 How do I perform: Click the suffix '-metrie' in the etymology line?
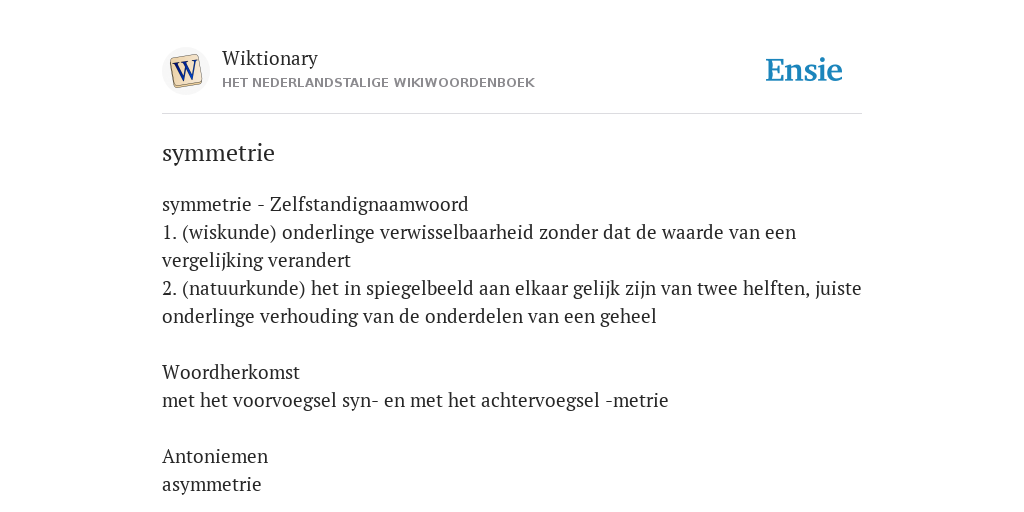click(x=637, y=400)
